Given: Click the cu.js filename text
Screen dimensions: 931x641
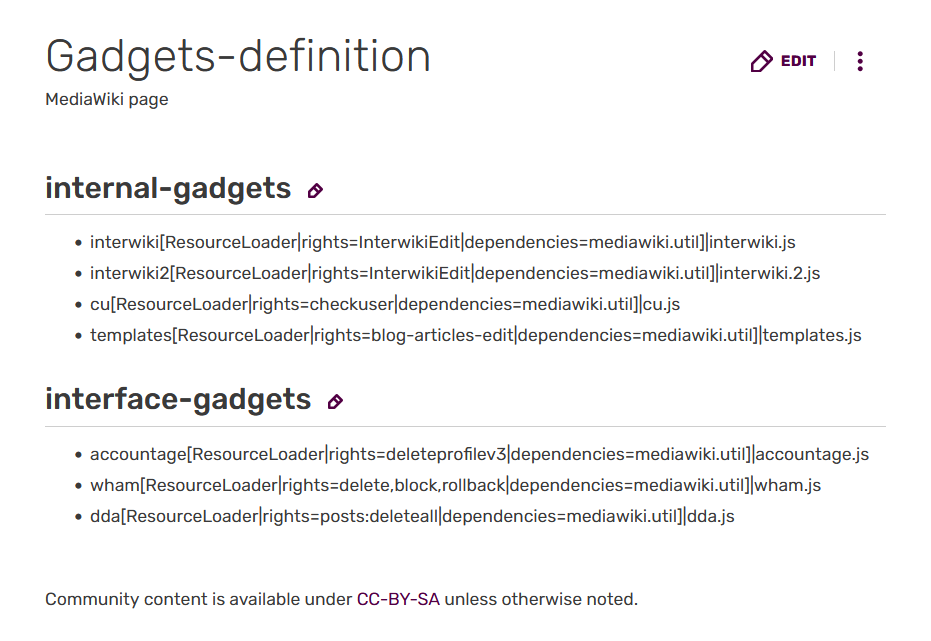Looking at the screenshot, I should (661, 304).
